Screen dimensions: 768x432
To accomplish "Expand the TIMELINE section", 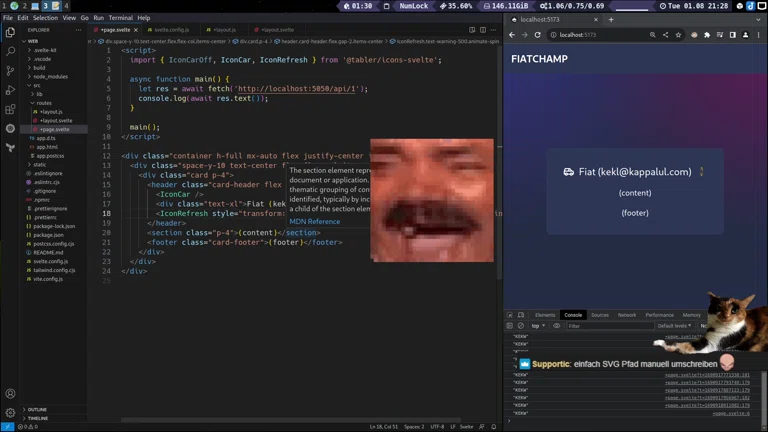I will (38, 418).
